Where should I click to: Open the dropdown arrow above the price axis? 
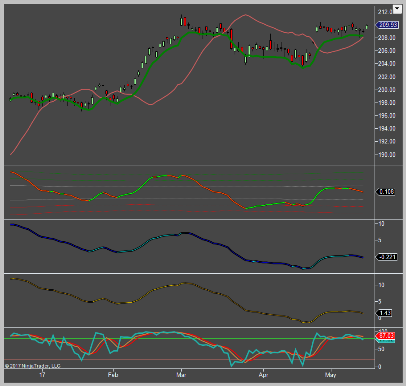click(x=397, y=9)
